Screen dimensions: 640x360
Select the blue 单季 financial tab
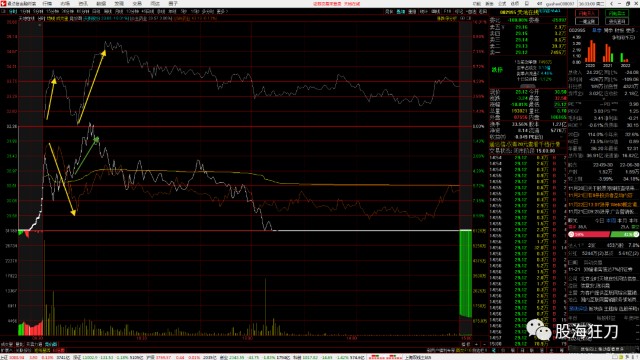[x=597, y=30]
